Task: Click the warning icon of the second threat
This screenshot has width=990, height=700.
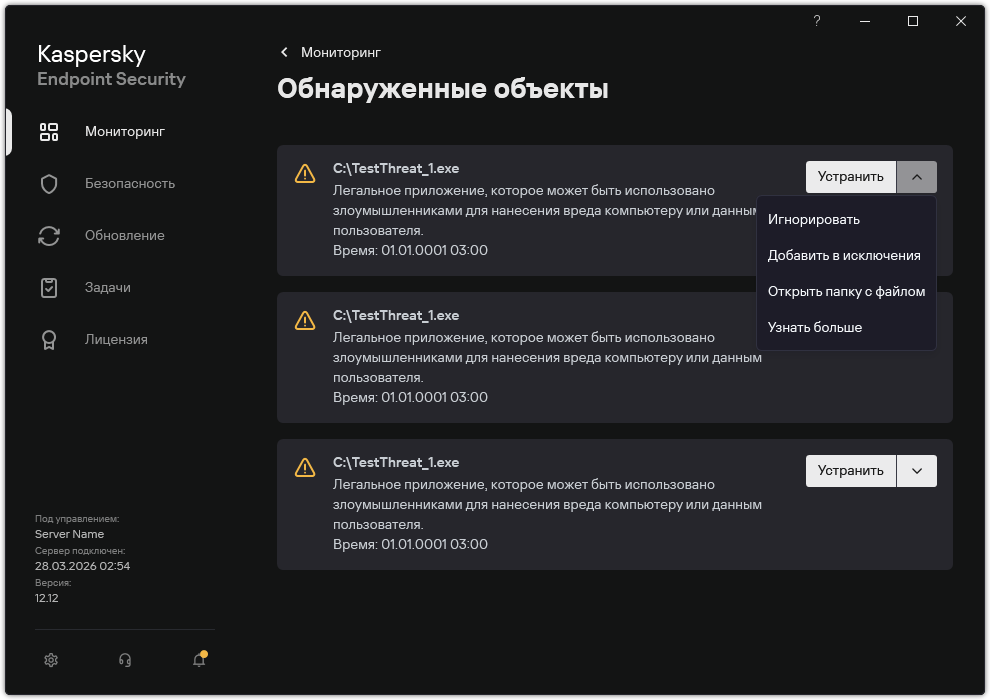Action: [305, 321]
